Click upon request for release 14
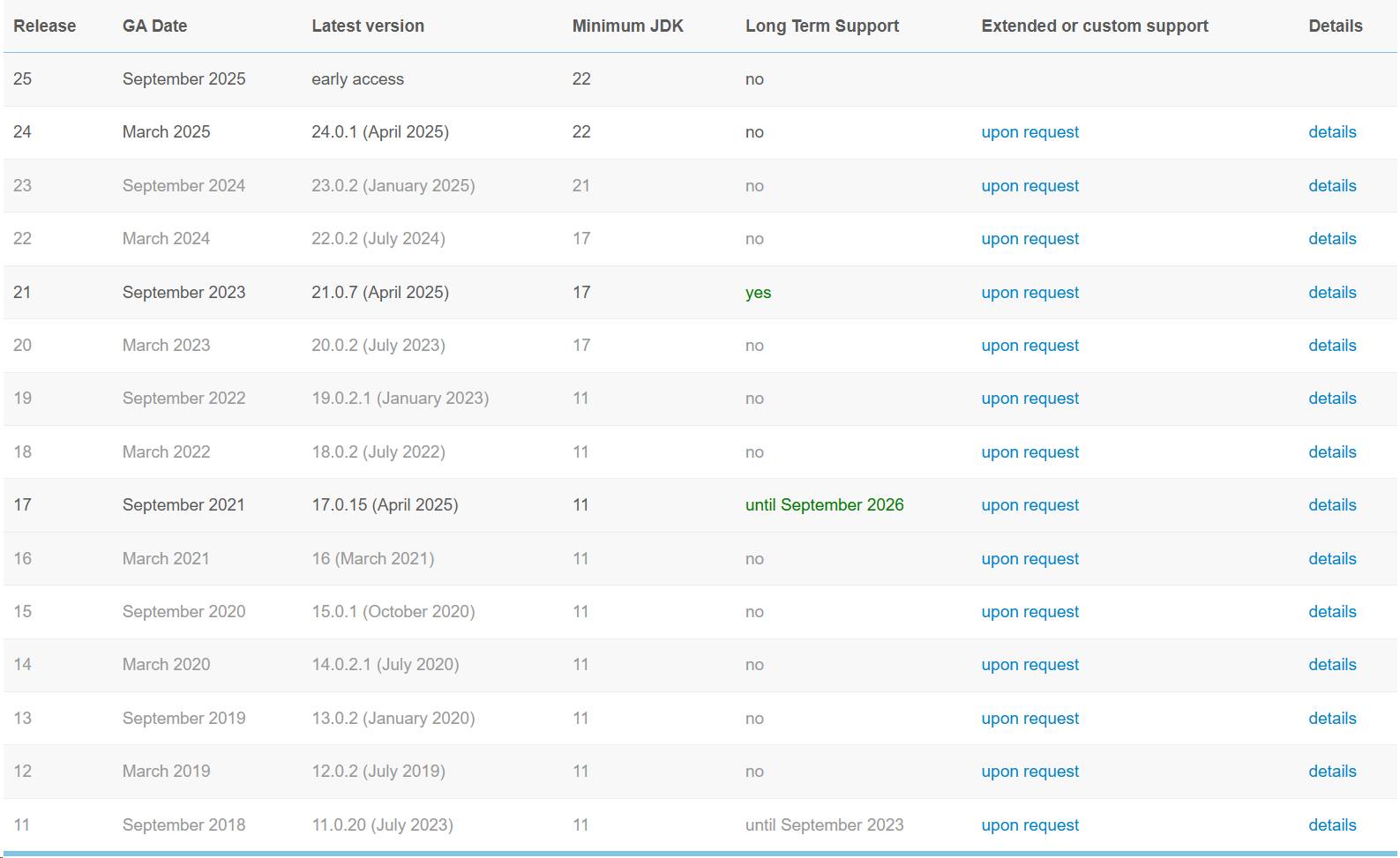 (1029, 665)
